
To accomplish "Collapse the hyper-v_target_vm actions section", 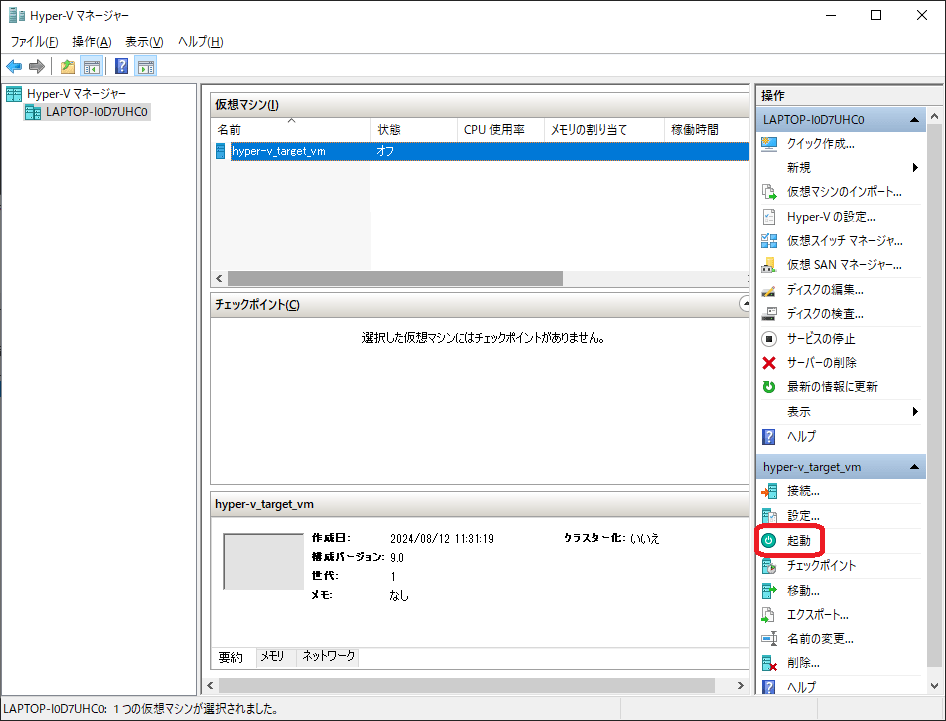I will pos(914,467).
